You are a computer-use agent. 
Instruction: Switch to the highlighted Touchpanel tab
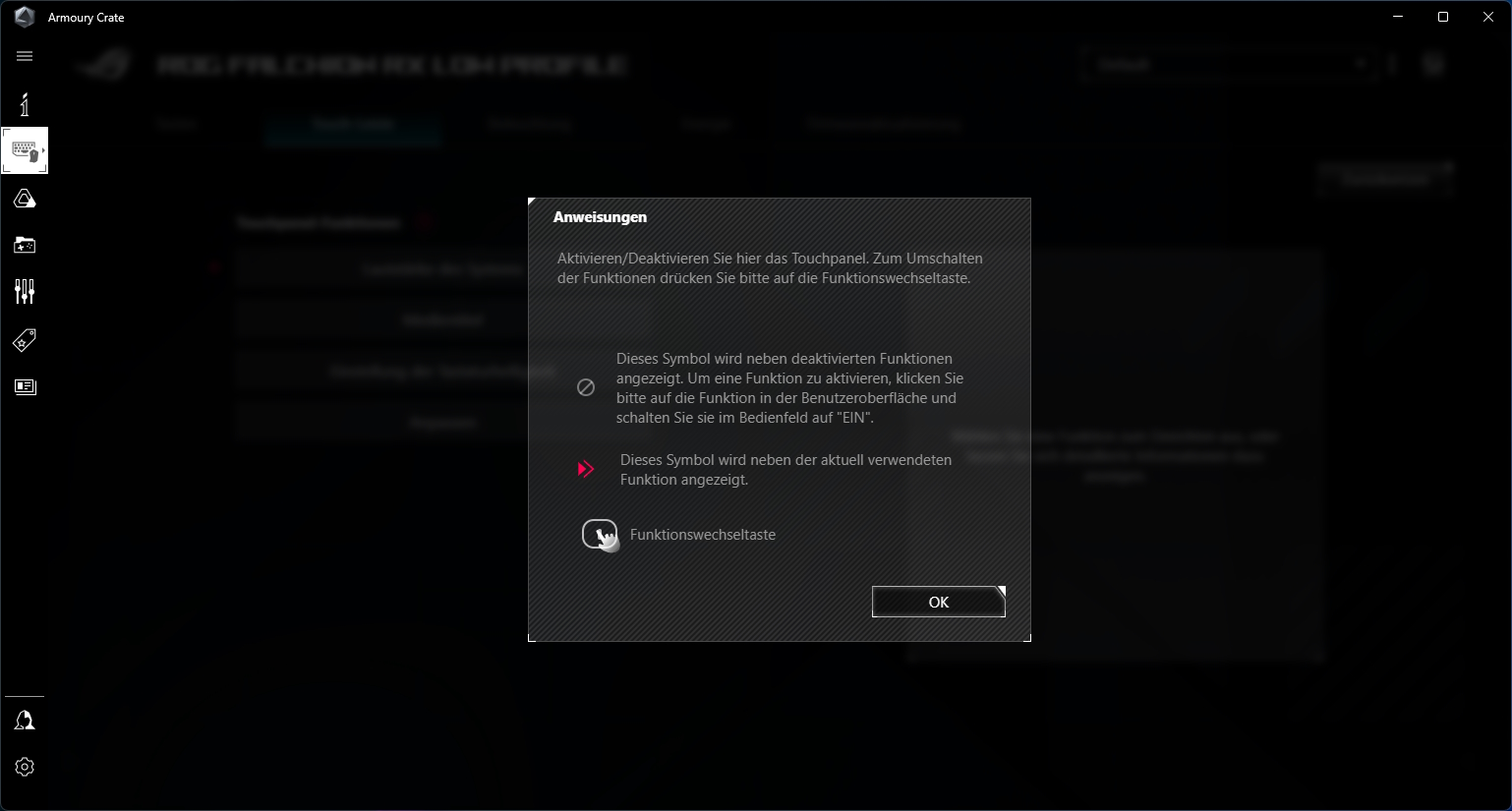pyautogui.click(x=352, y=125)
